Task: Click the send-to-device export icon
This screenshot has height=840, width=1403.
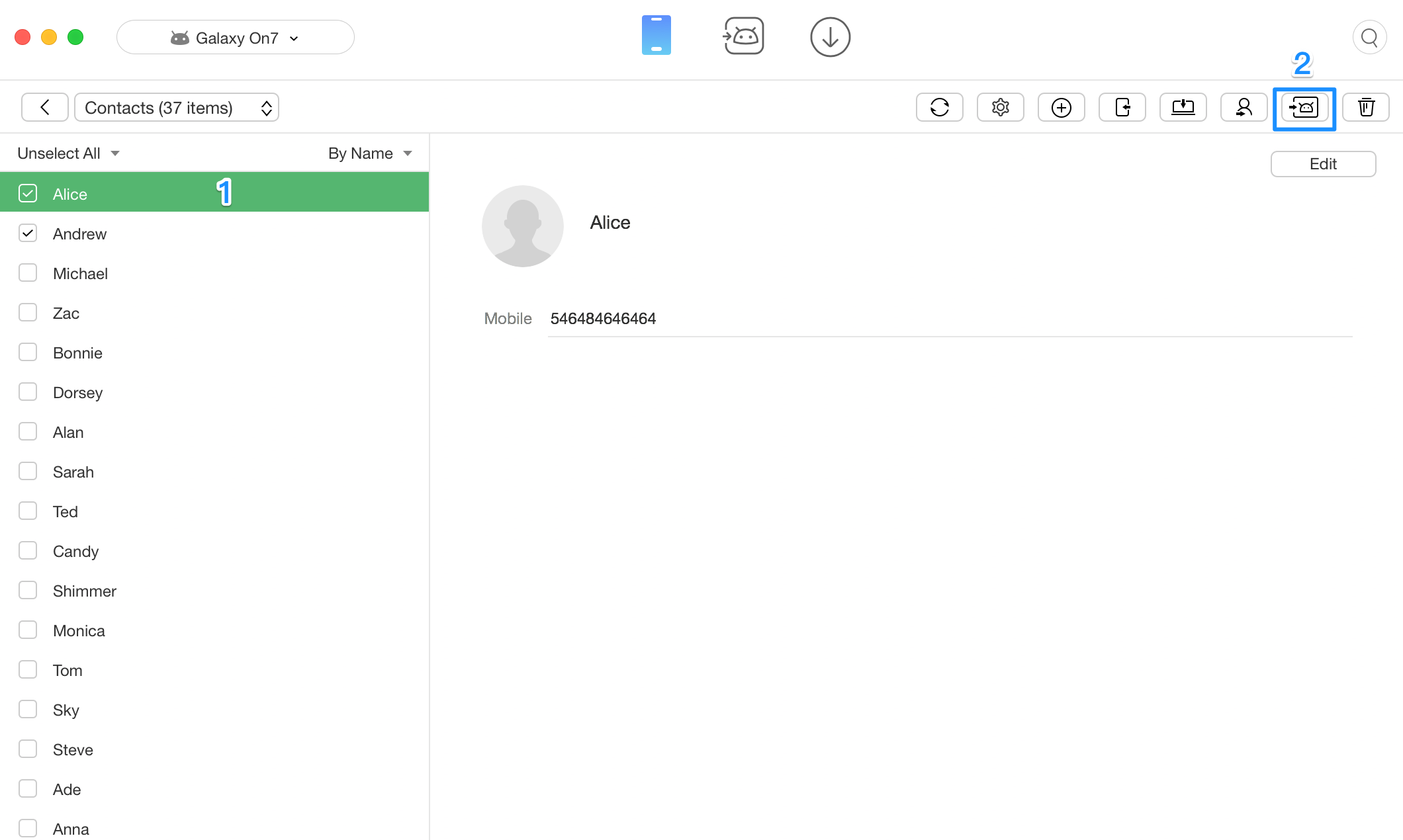Action: point(1122,107)
